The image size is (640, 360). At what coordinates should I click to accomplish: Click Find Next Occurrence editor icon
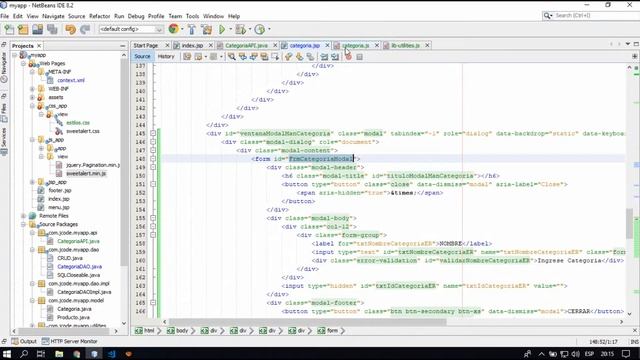pyautogui.click(x=253, y=57)
